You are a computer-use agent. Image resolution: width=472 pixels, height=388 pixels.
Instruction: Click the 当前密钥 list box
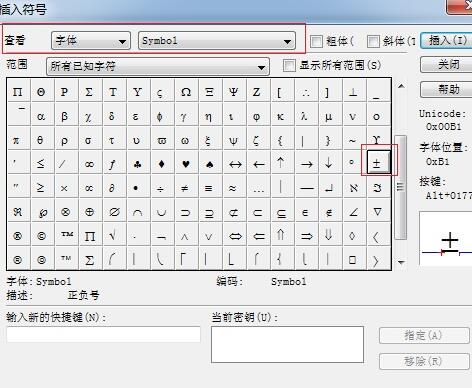tap(287, 344)
